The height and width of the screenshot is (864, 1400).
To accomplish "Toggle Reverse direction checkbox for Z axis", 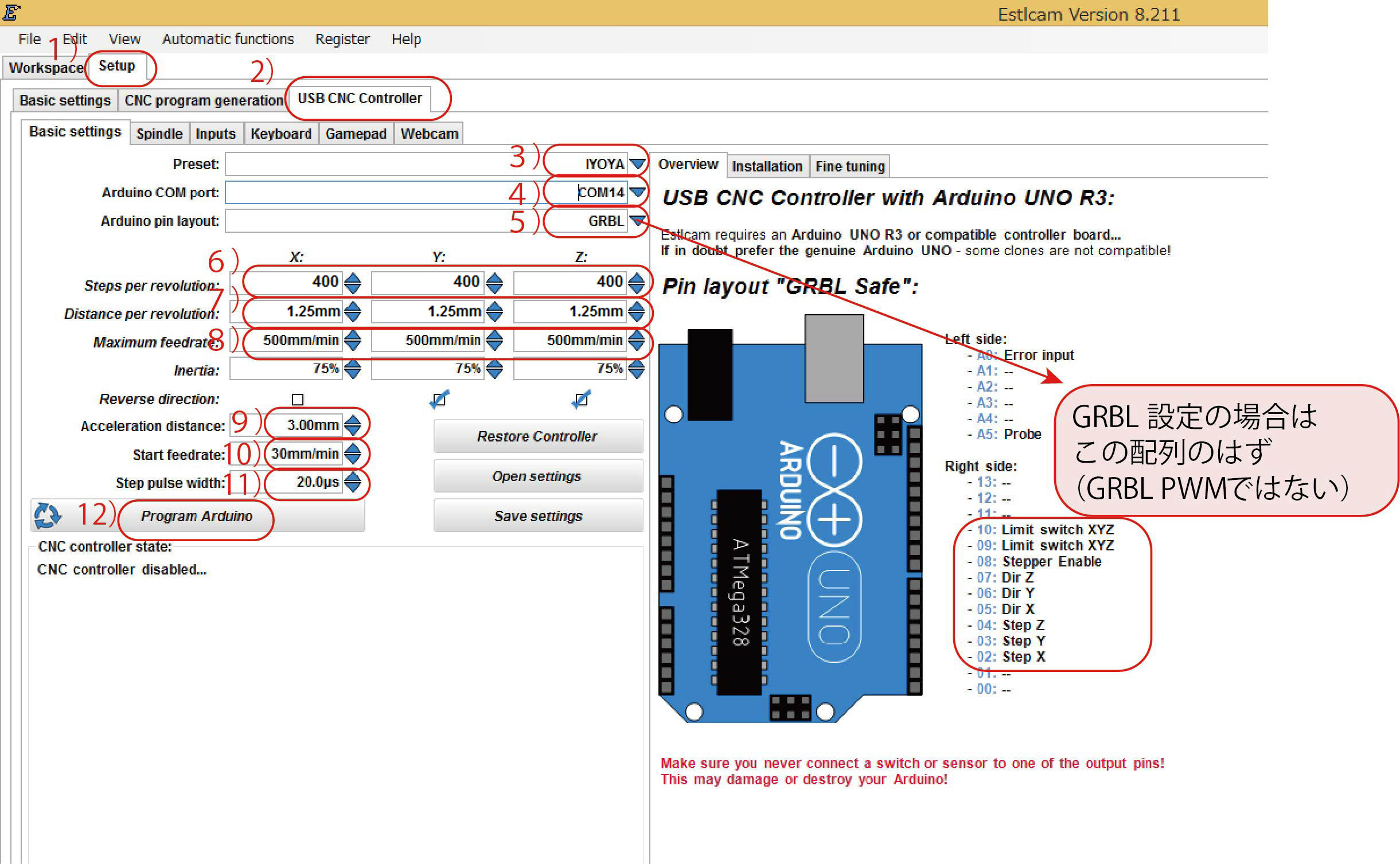I will [581, 399].
